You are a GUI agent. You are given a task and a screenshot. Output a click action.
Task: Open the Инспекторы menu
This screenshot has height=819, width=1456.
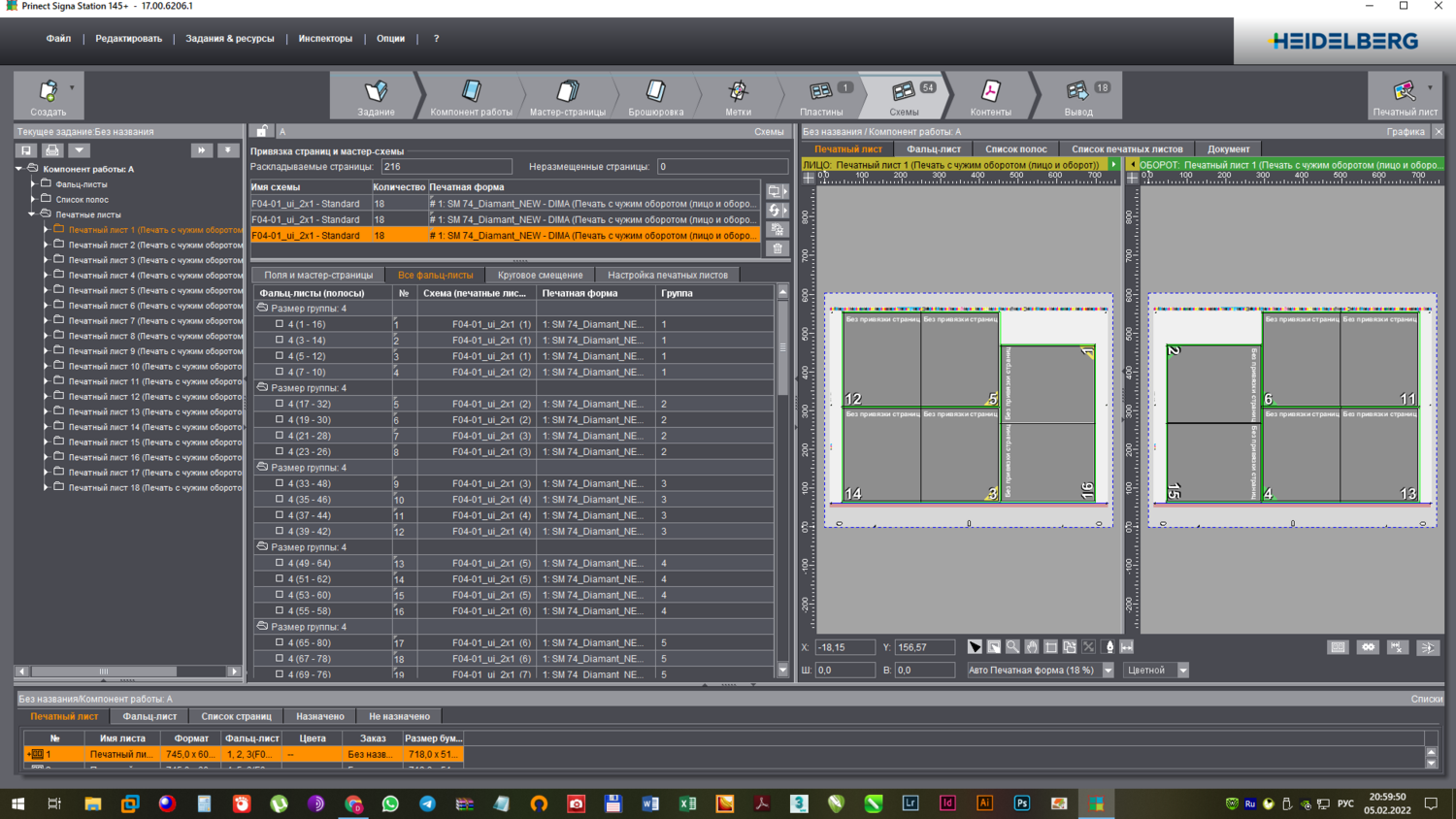(x=325, y=39)
